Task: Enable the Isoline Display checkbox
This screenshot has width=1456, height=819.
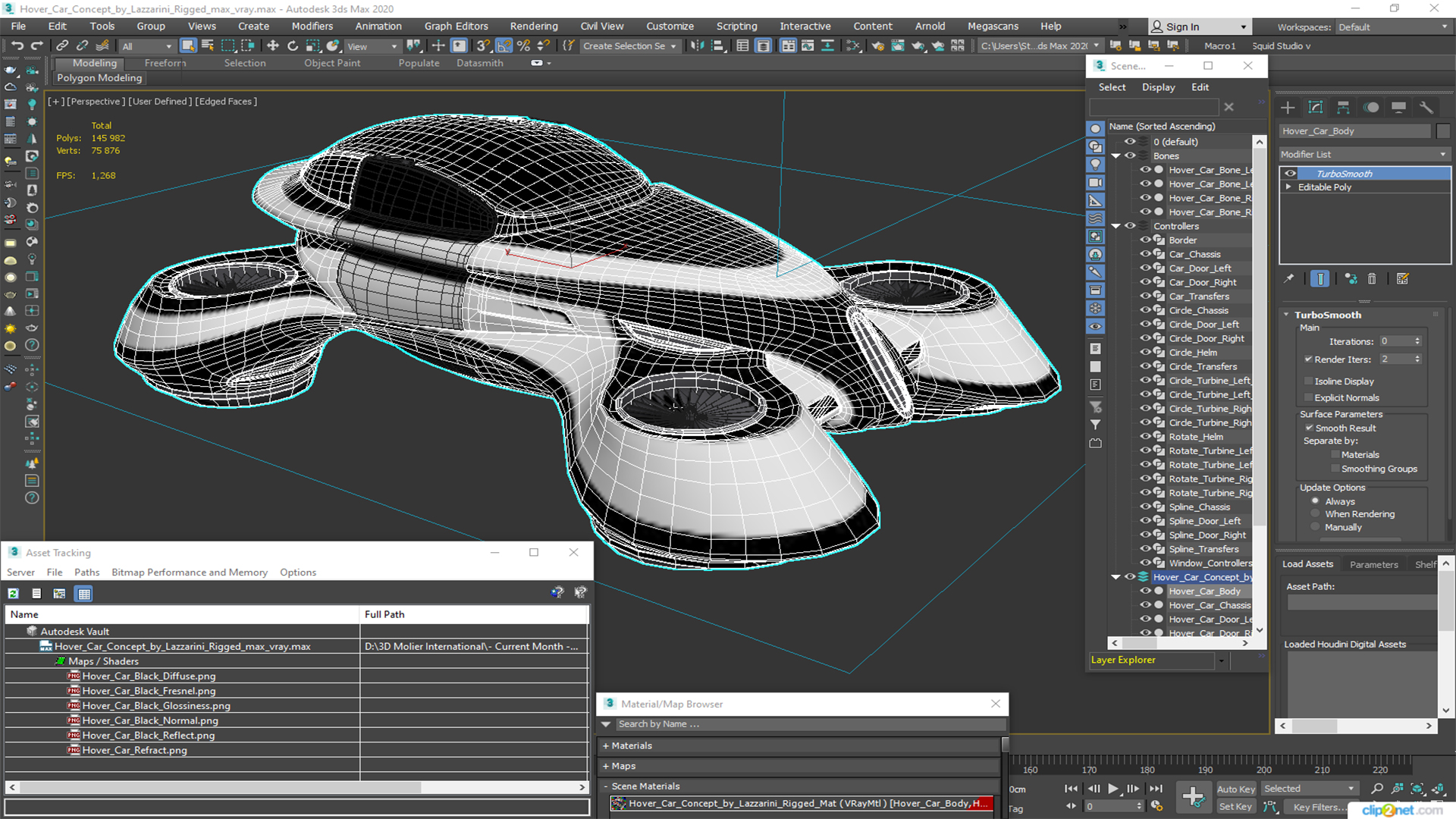Action: (1308, 381)
